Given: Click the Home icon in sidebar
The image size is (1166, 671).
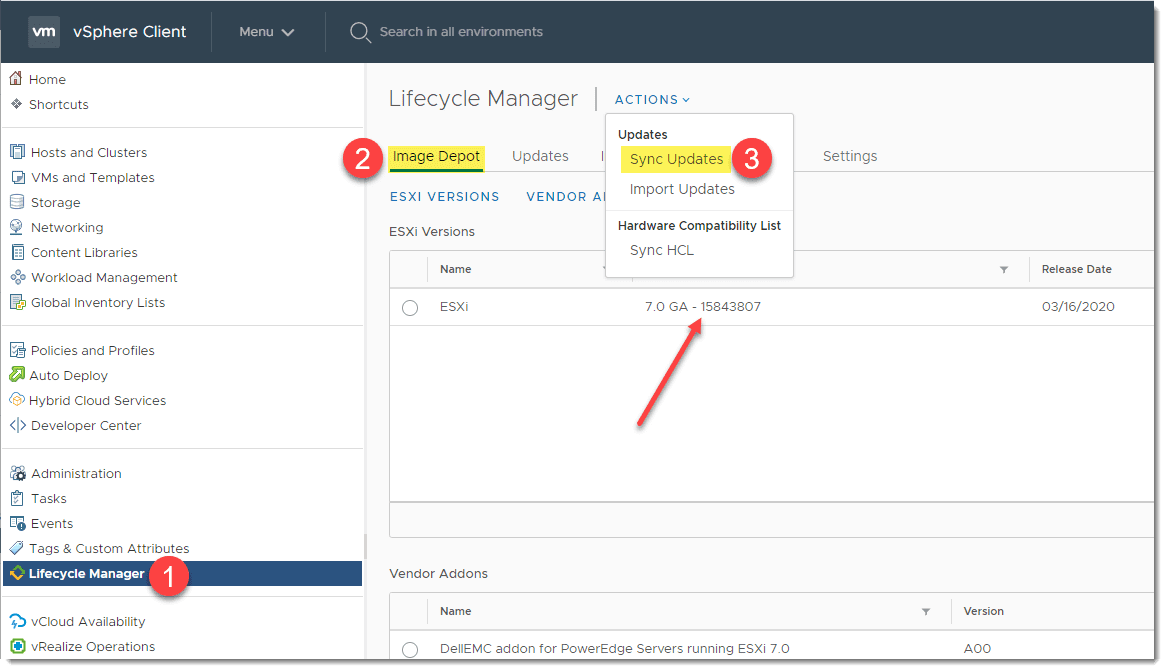Looking at the screenshot, I should [16, 79].
